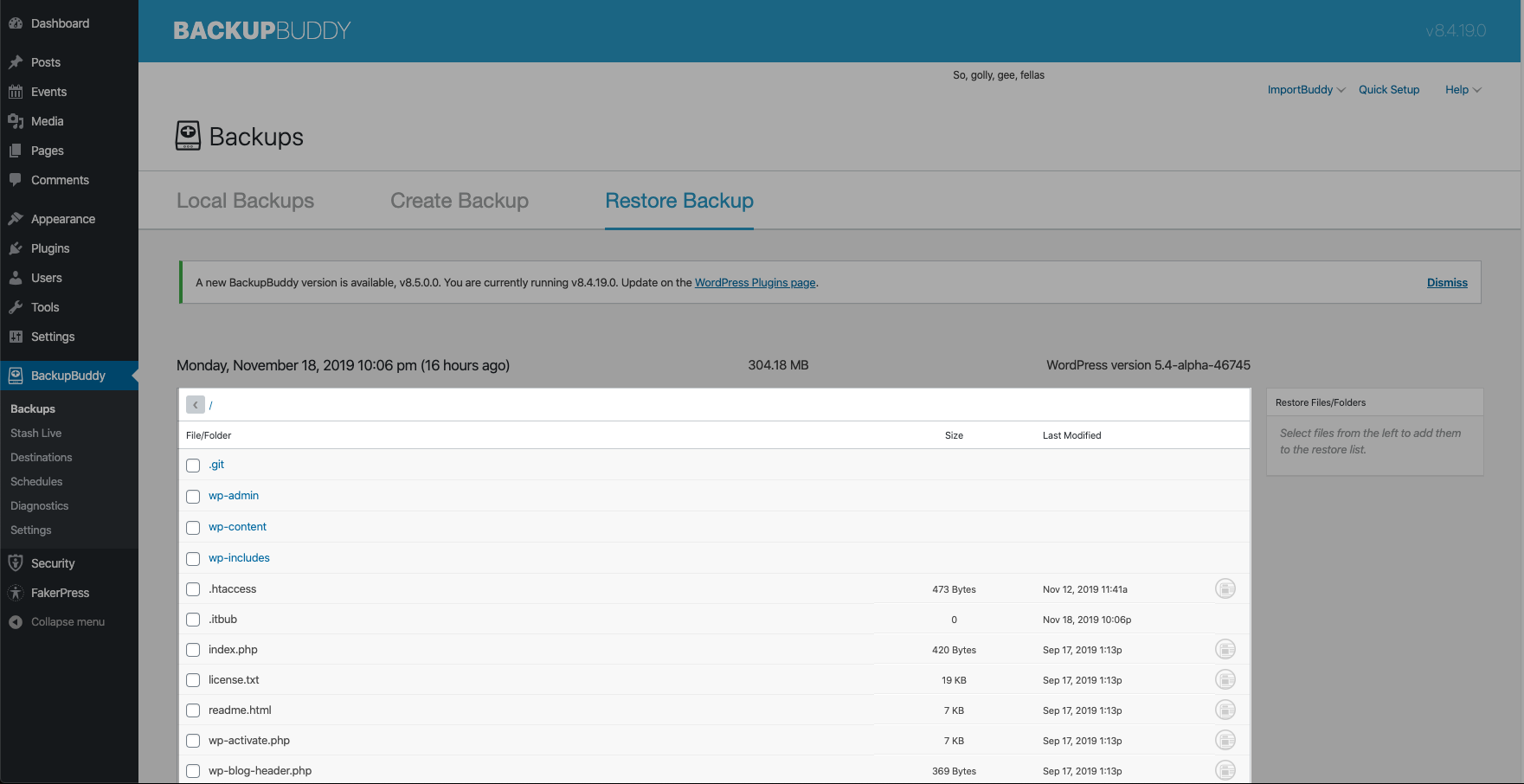
Task: Click the 304.18 MB backup size text
Action: click(x=778, y=365)
